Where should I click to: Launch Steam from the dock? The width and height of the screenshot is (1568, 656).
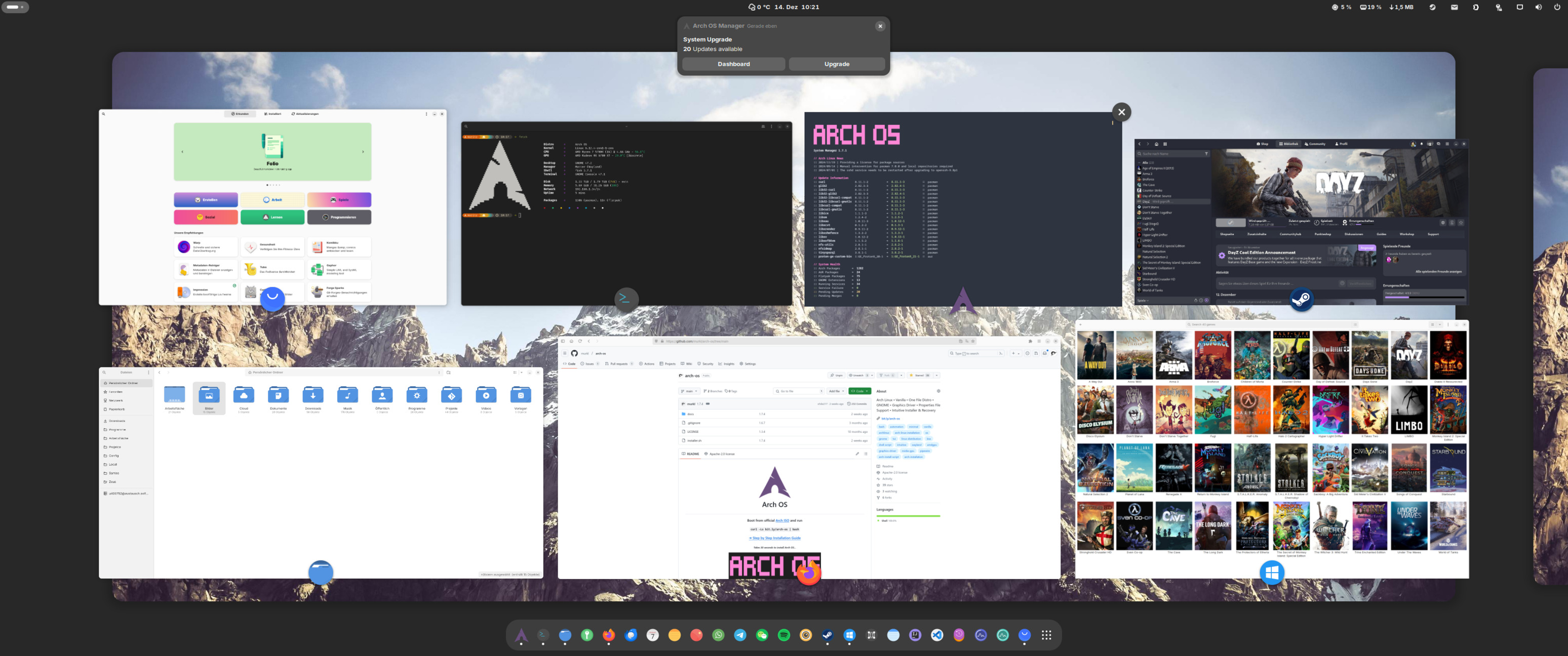pyautogui.click(x=828, y=635)
